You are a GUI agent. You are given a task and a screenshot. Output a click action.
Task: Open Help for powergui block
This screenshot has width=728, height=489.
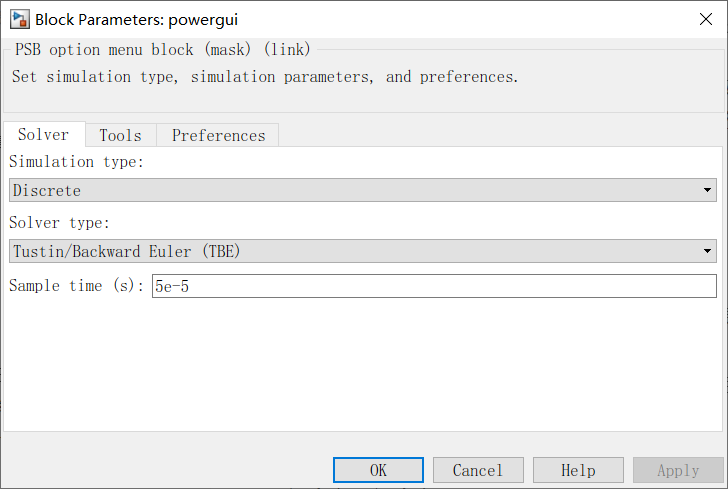point(578,470)
